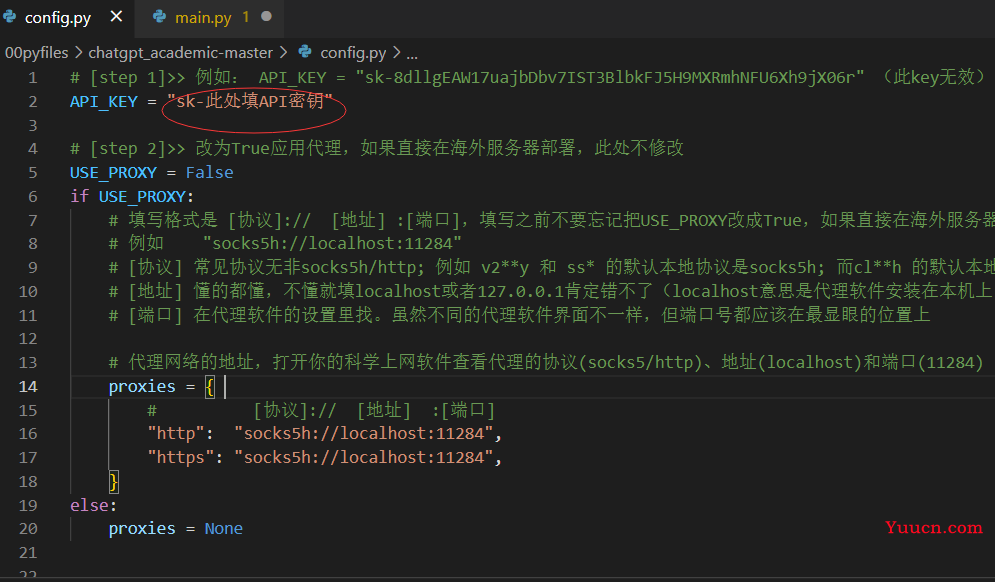Image resolution: width=995 pixels, height=582 pixels.
Task: Click USE_PROXY on the assignment line 5
Action: pyautogui.click(x=113, y=173)
